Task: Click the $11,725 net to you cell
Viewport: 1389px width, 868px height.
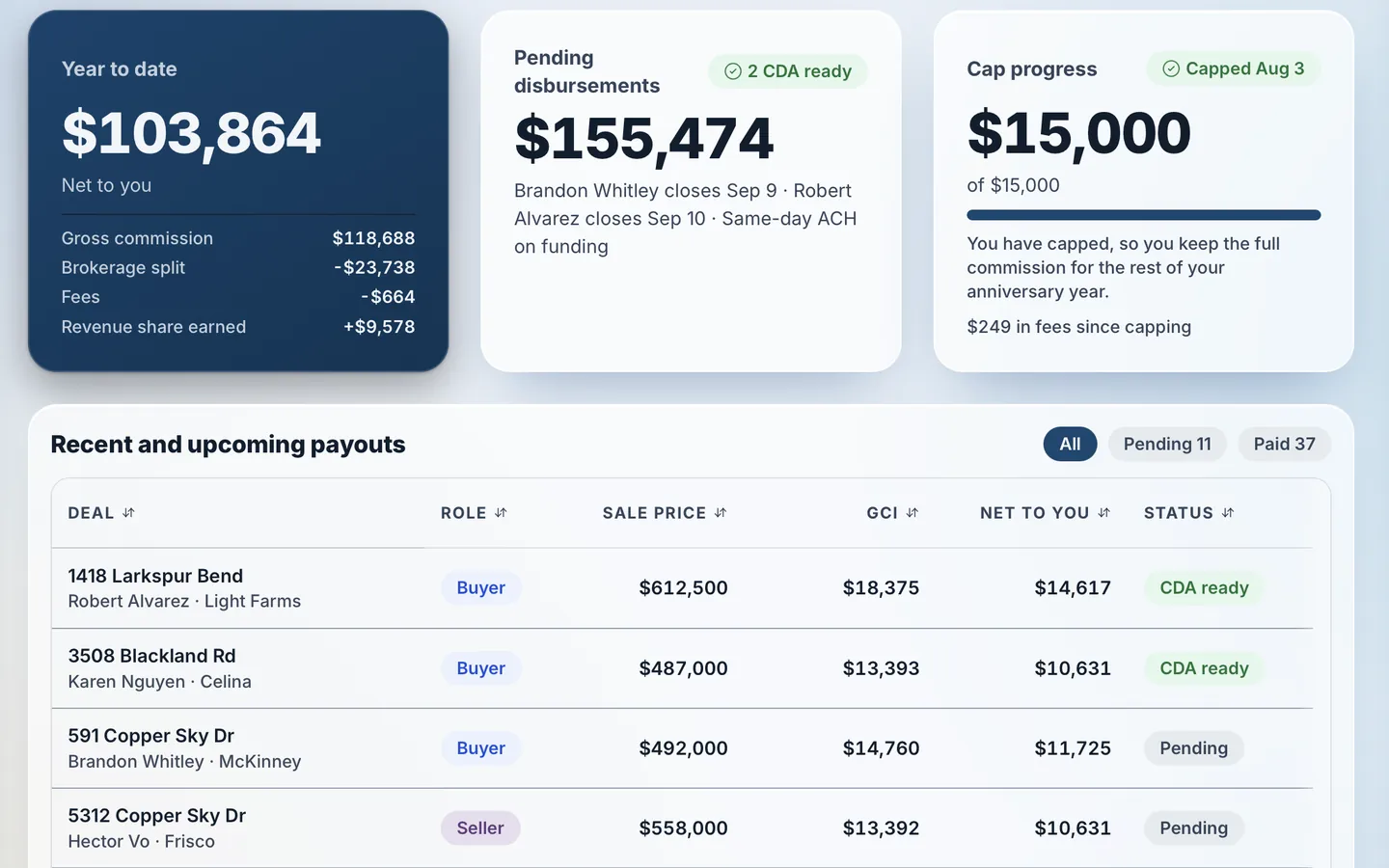Action: [1073, 748]
